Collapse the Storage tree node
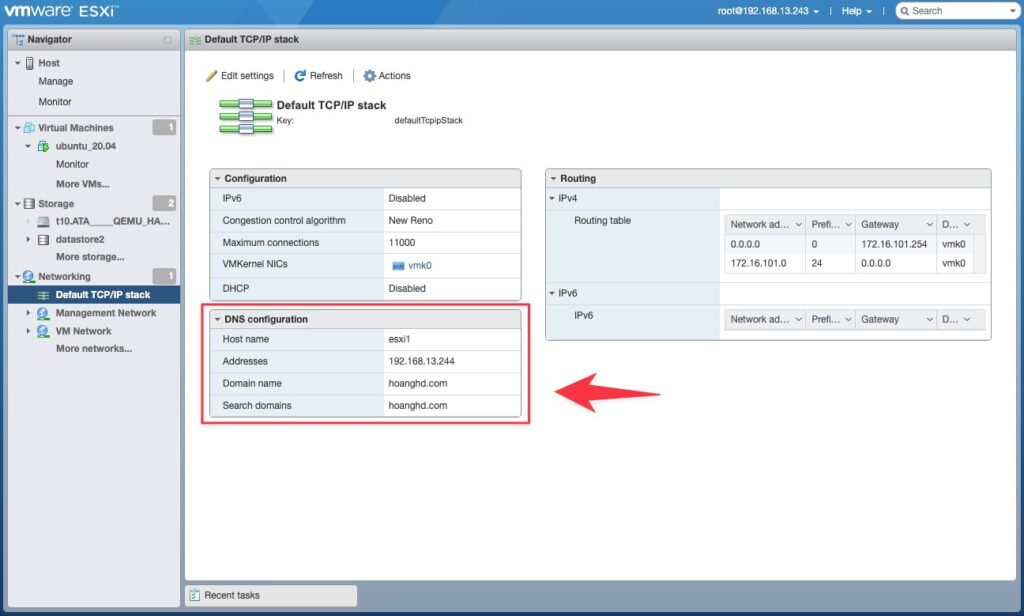Viewport: 1024px width, 616px height. coord(18,204)
